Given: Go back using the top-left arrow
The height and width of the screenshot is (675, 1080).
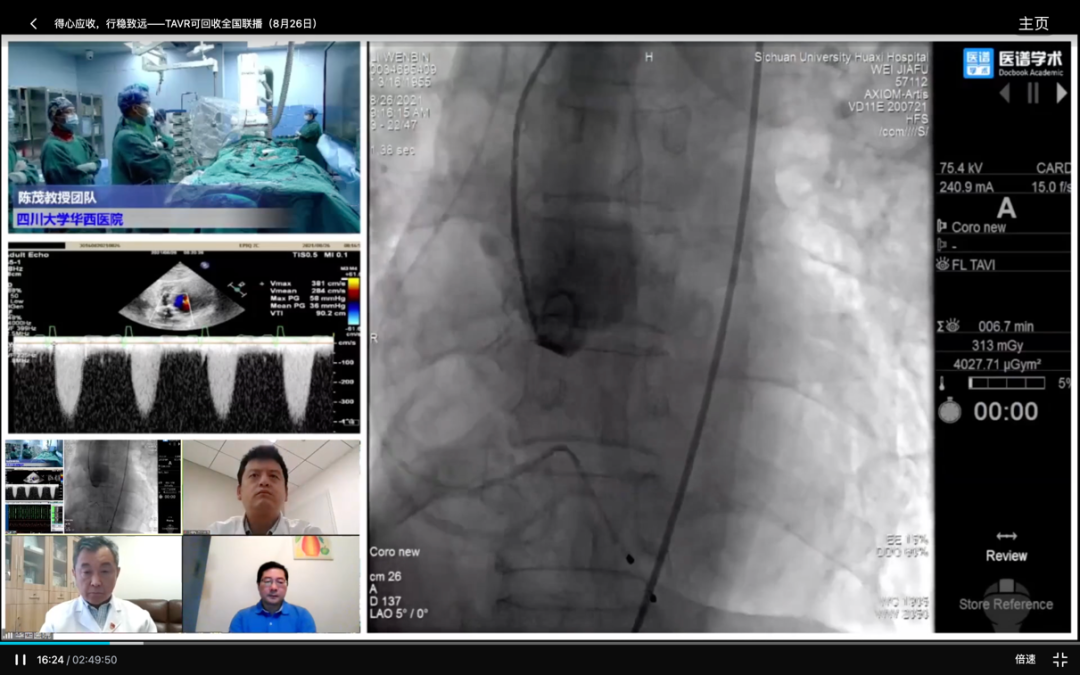Looking at the screenshot, I should pos(33,23).
